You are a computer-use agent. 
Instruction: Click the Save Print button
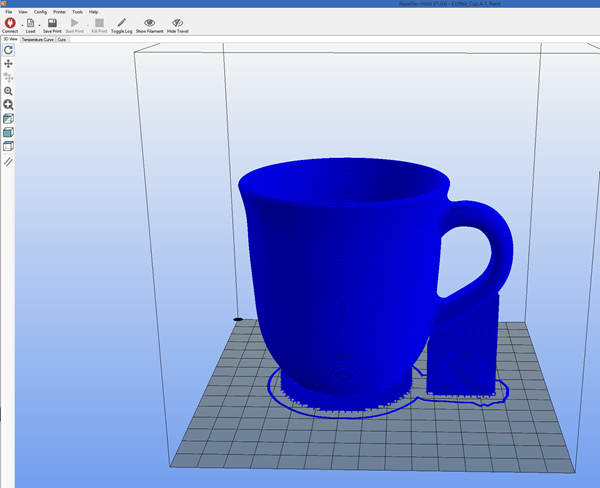(52, 25)
